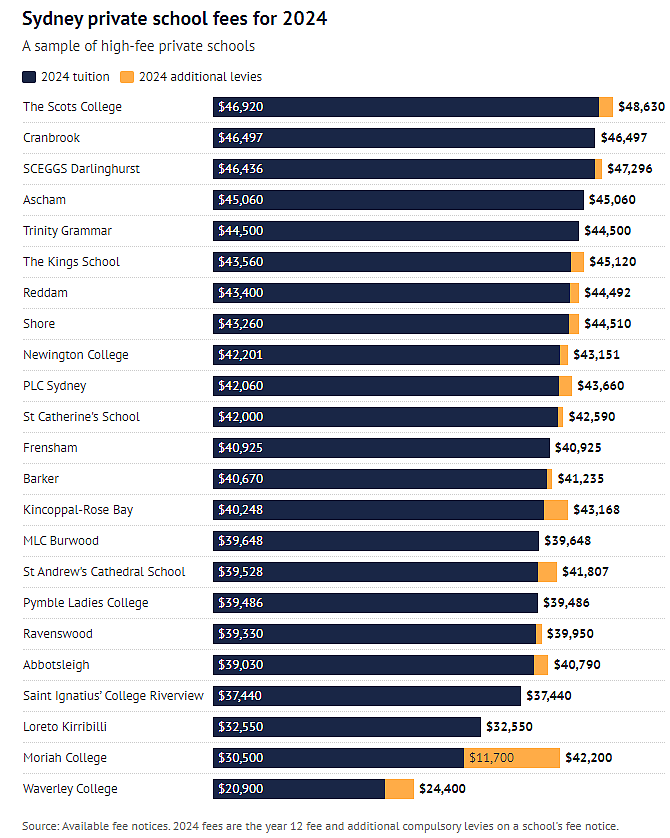
Task: Click Moriah College's orange $11,700 levies segment
Action: click(511, 758)
